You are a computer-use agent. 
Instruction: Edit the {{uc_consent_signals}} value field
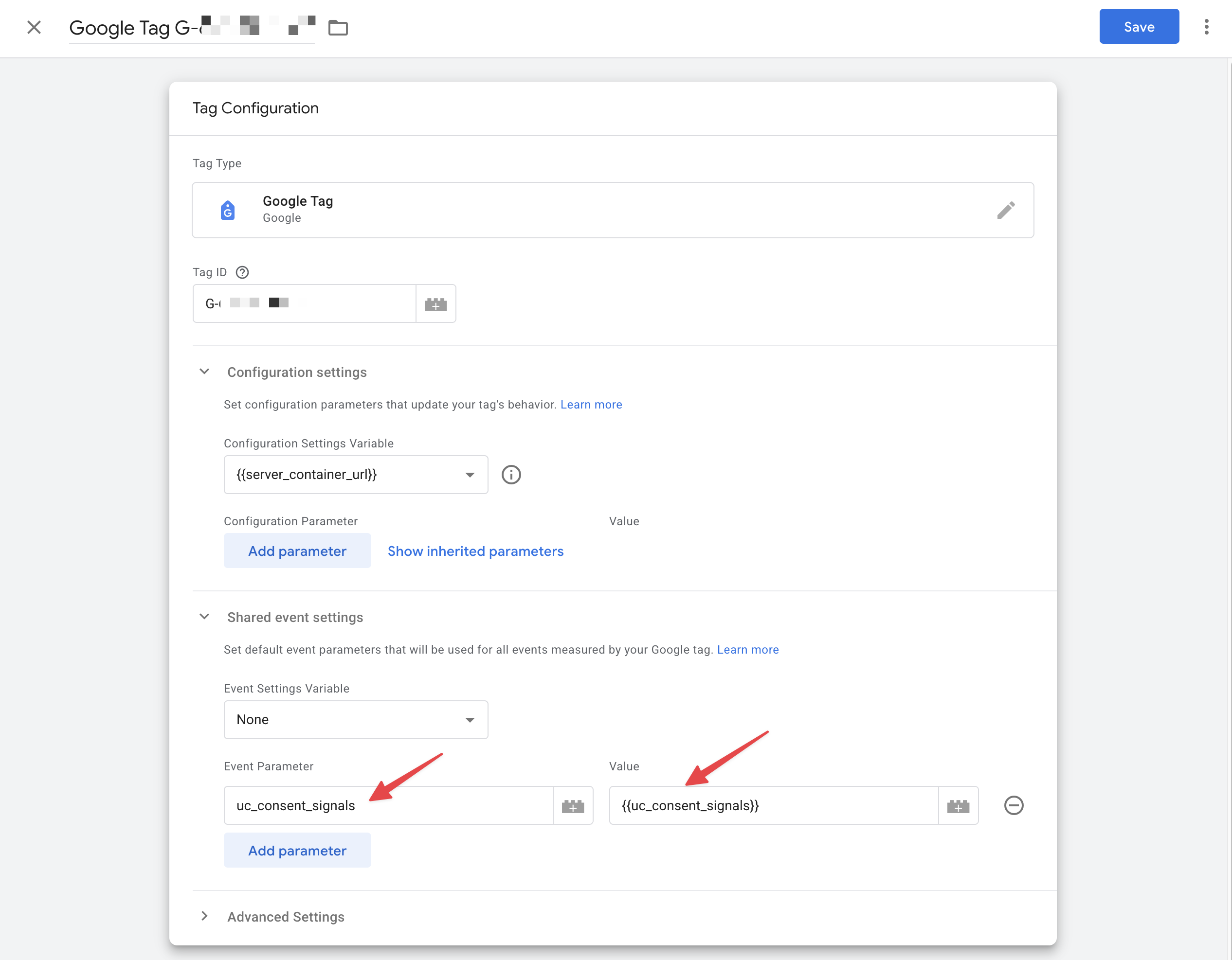click(774, 805)
